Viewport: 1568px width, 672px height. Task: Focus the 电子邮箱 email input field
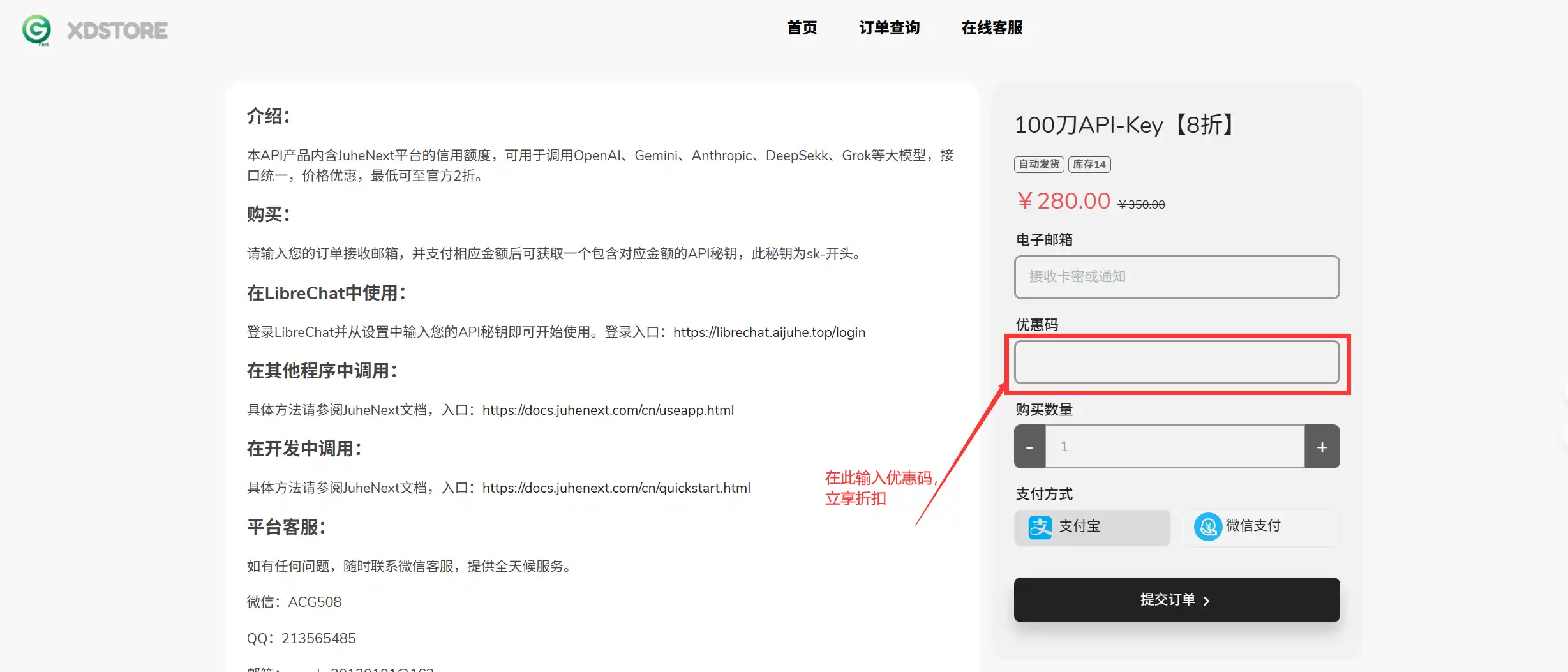(1176, 277)
